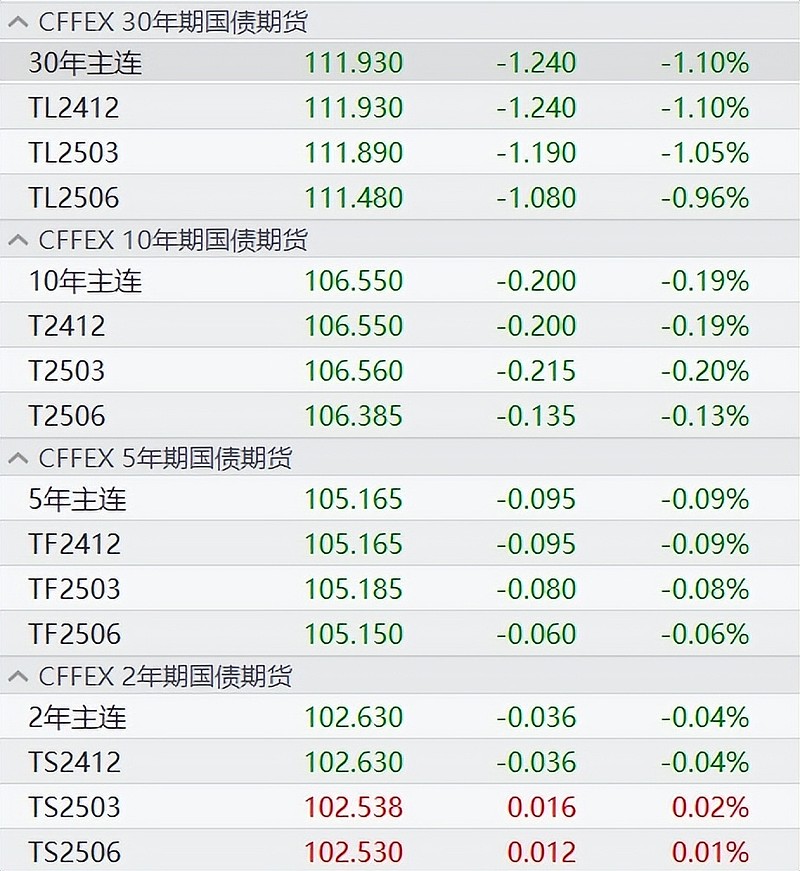Select the 2年主连 row
This screenshot has height=871, width=800.
click(x=400, y=717)
